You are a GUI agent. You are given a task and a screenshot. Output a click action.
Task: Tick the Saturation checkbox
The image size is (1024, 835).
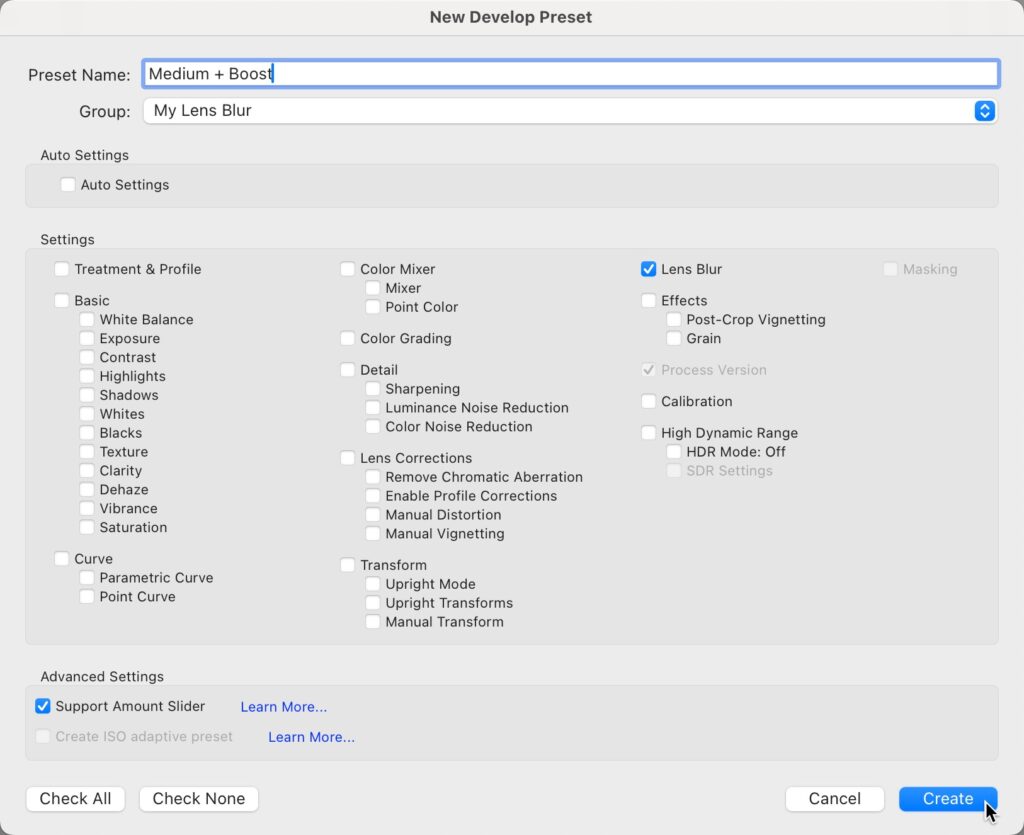pos(86,528)
